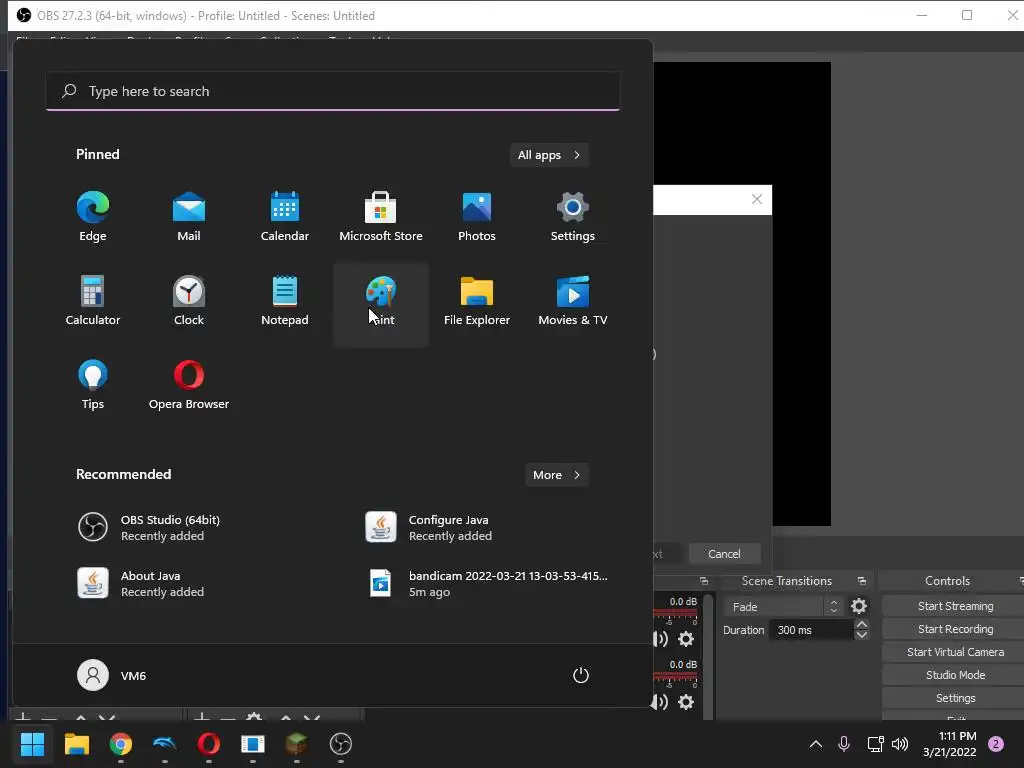Viewport: 1024px width, 768px height.
Task: Mute the upper audio mixer channel
Action: pyautogui.click(x=660, y=639)
